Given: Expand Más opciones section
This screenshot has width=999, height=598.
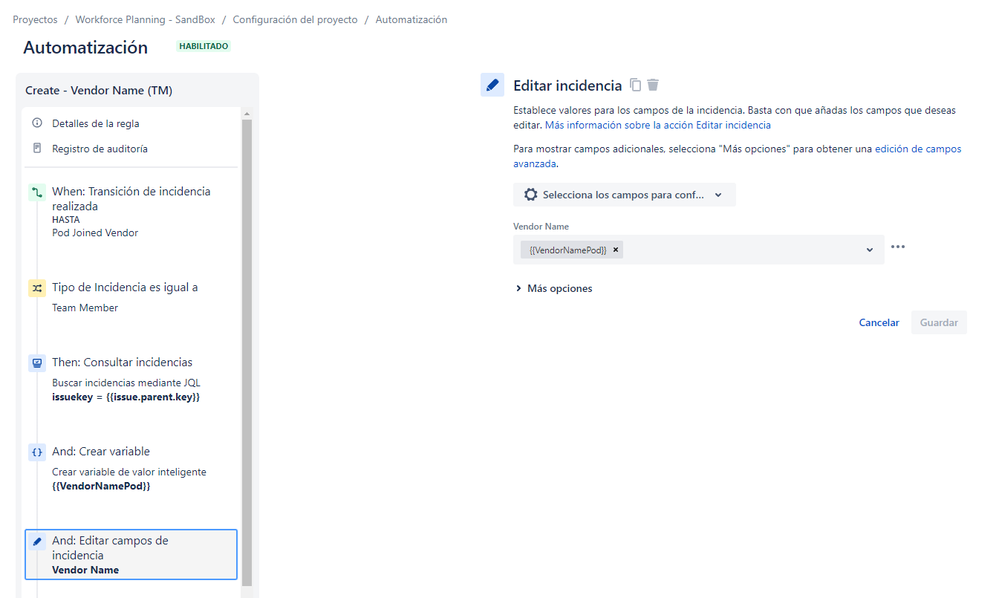Looking at the screenshot, I should coord(554,288).
